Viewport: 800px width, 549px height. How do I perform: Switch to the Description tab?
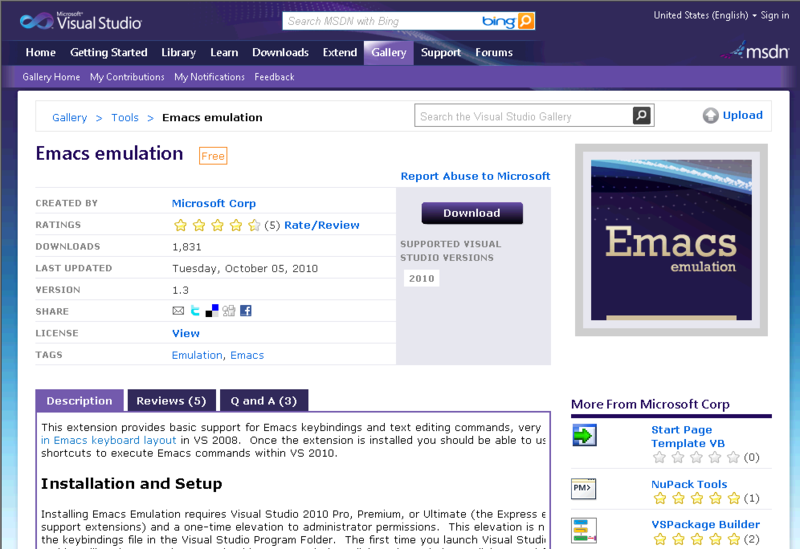[79, 401]
